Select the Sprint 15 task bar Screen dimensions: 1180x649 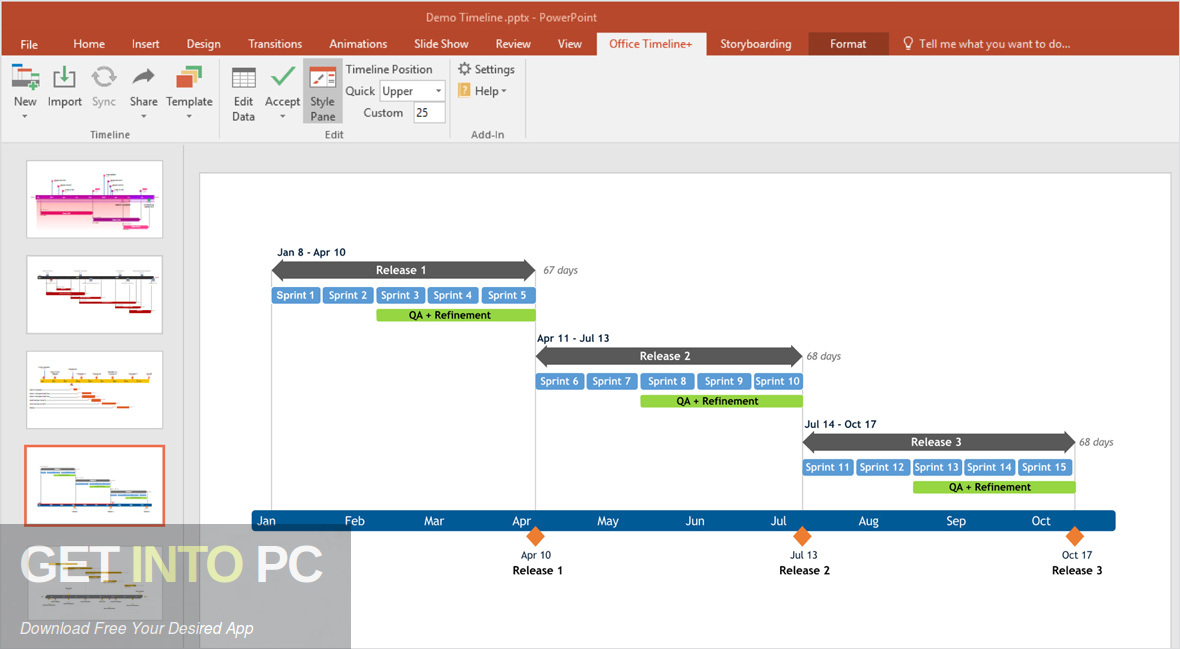click(x=1045, y=467)
